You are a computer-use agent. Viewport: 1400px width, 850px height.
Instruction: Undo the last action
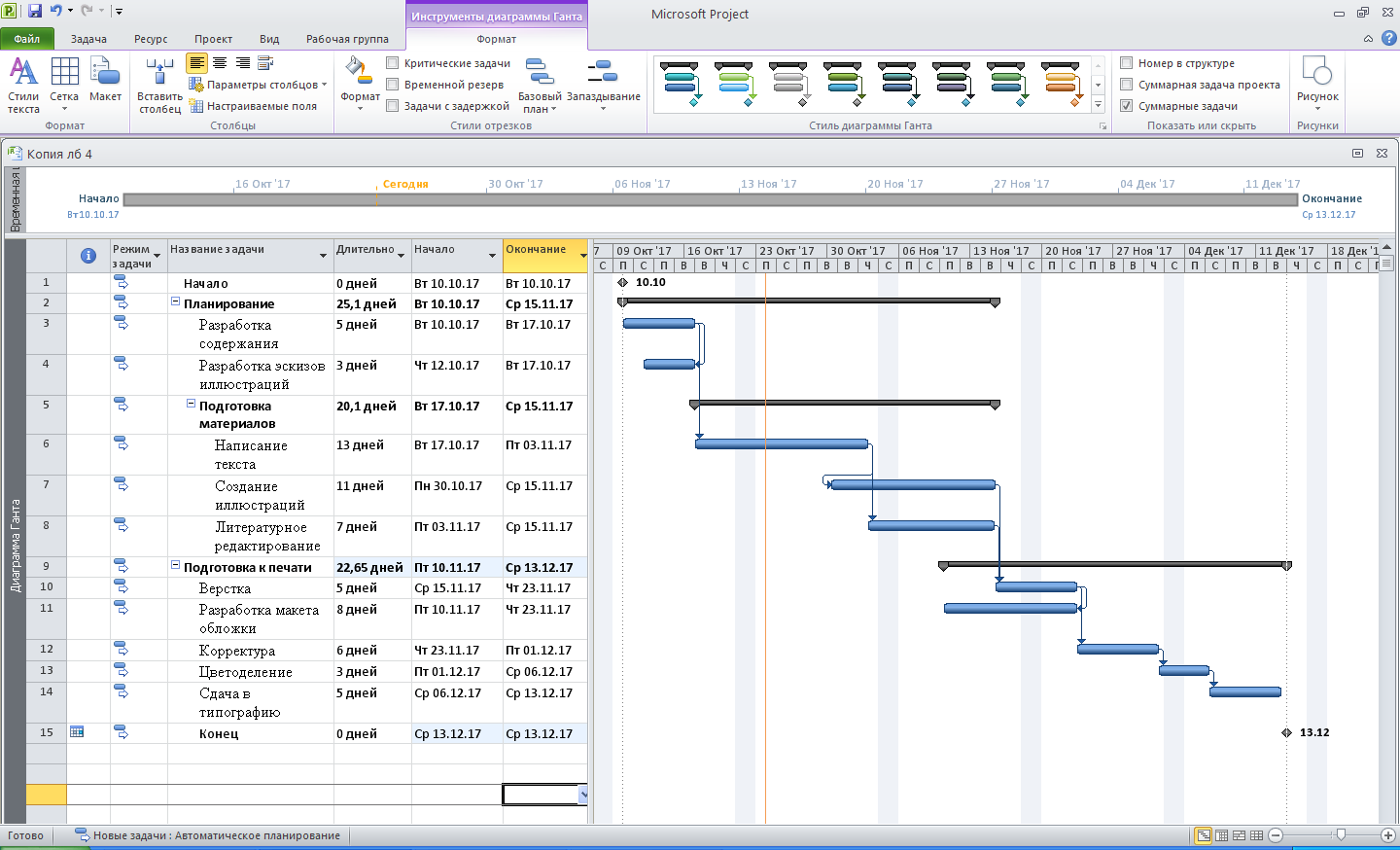click(x=56, y=11)
